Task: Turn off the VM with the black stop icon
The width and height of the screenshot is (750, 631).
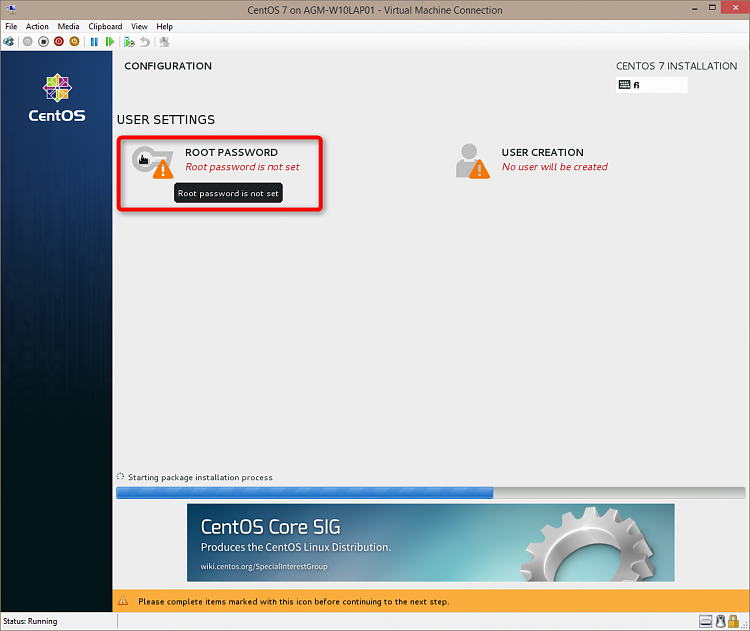Action: [x=44, y=42]
